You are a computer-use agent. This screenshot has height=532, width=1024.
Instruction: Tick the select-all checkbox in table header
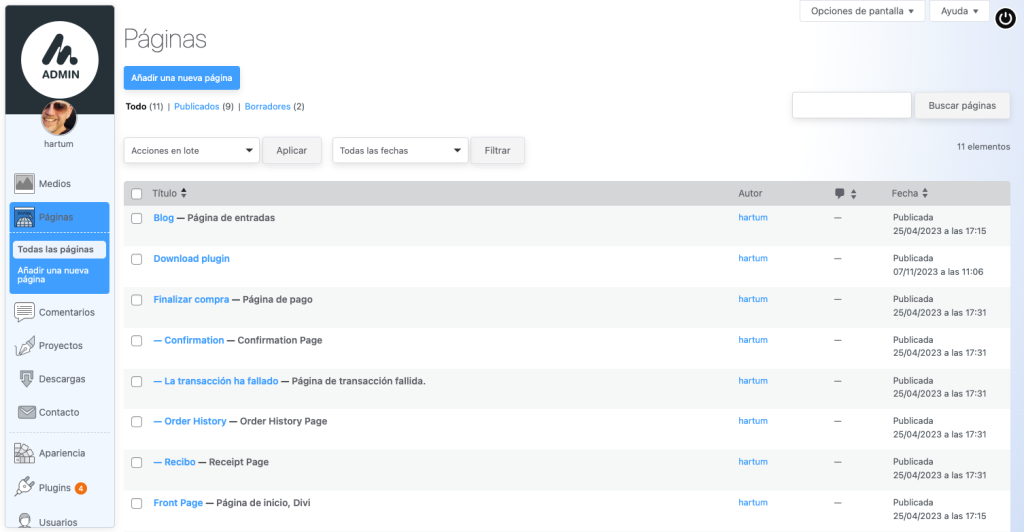pos(137,194)
